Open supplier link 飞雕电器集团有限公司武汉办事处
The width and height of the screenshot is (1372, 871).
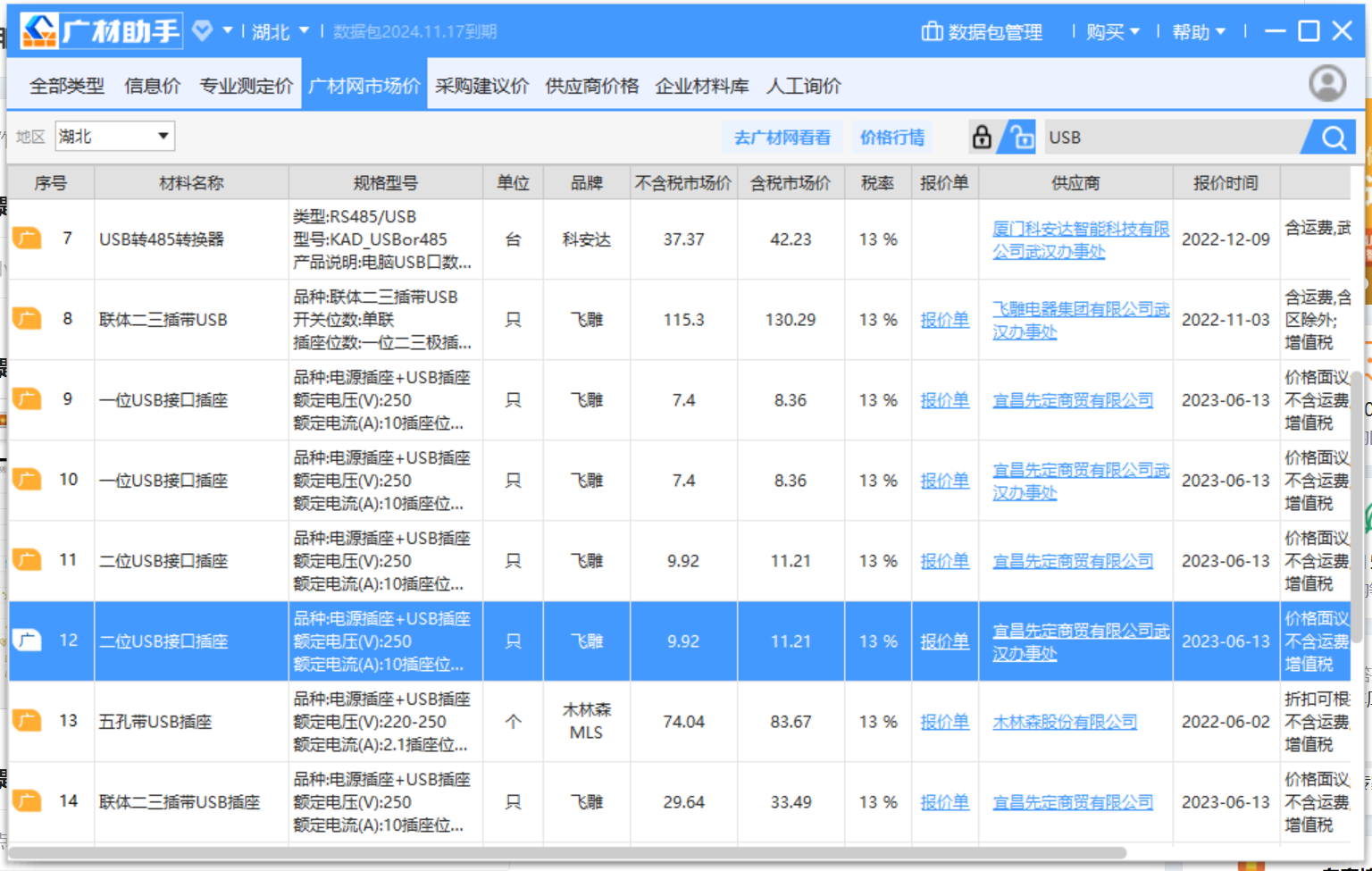[1080, 320]
